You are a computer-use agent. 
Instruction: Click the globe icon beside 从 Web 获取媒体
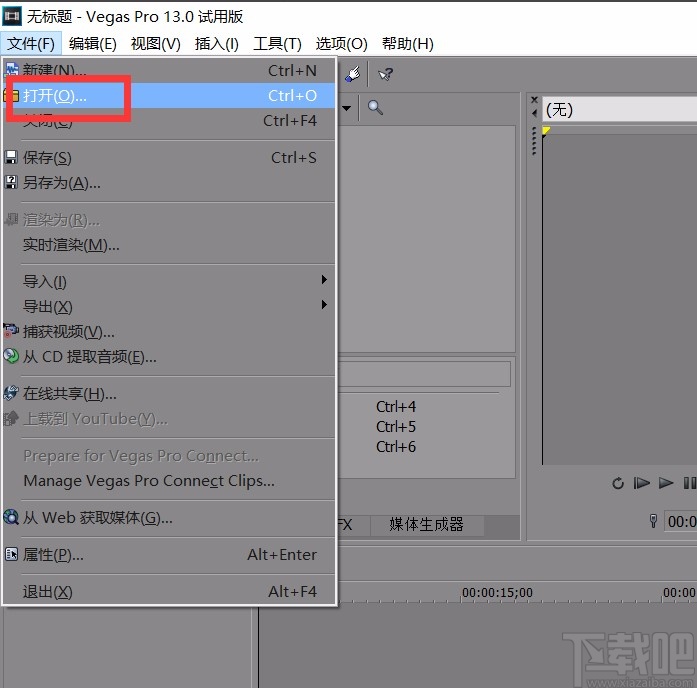[x=11, y=517]
